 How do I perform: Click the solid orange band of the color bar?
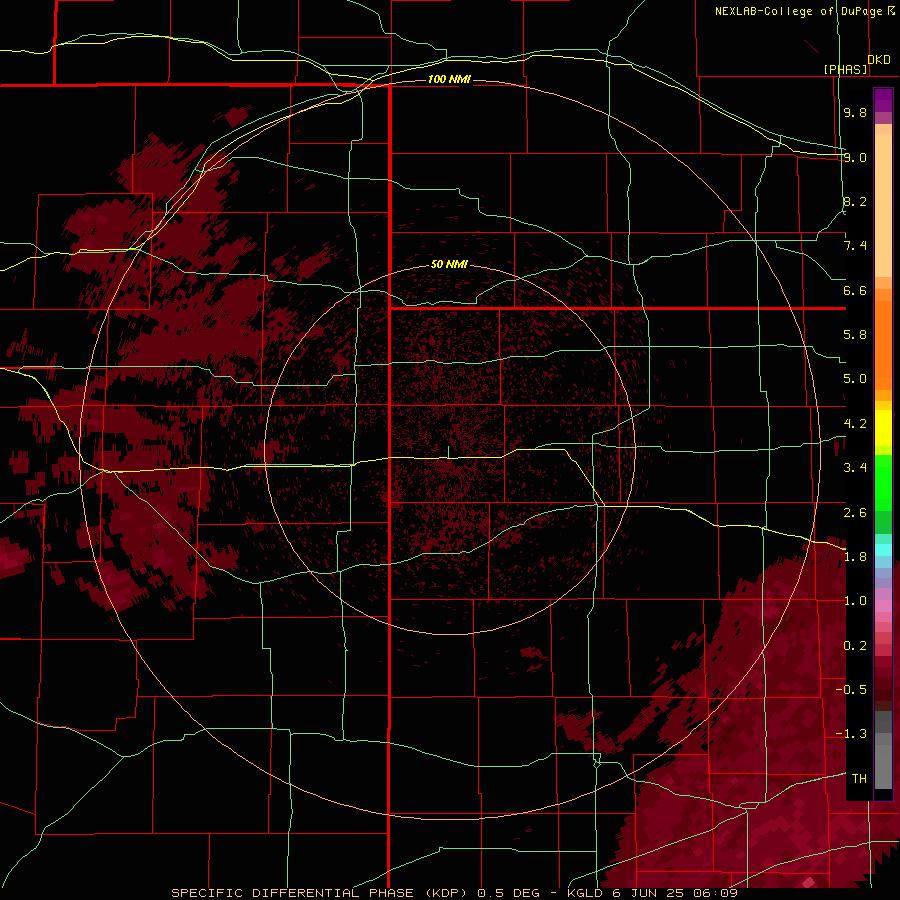point(883,344)
